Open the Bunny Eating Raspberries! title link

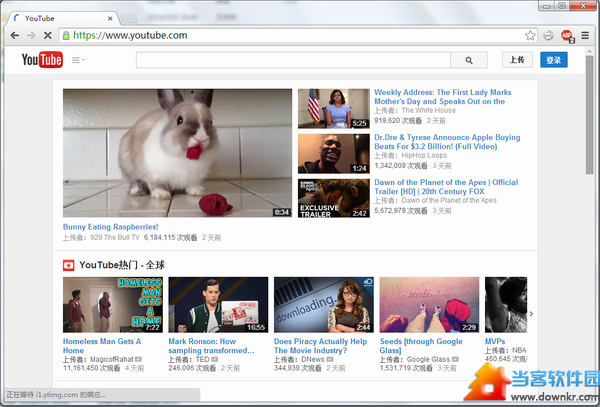[x=111, y=227]
